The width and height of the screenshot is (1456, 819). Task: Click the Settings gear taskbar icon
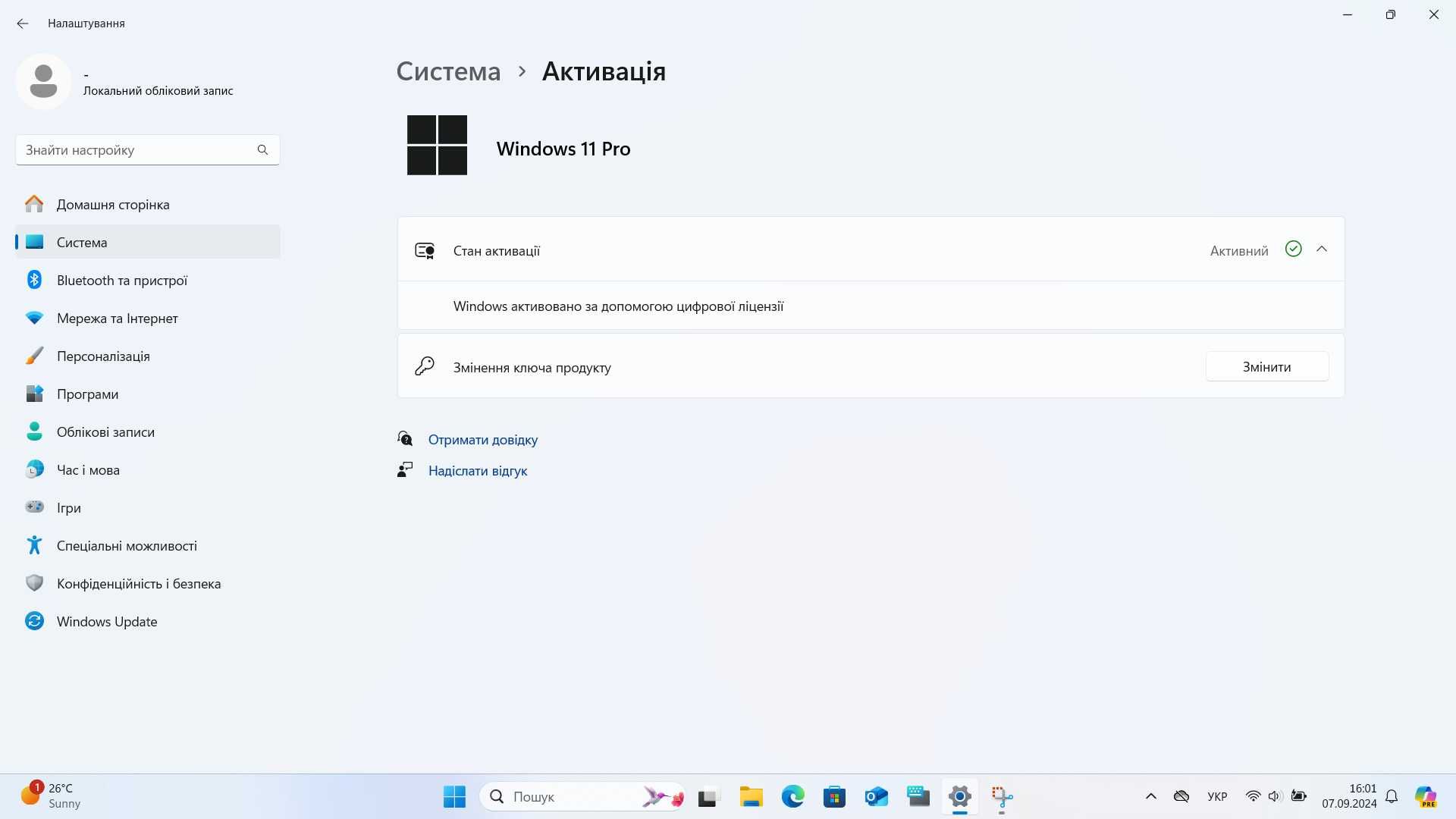pos(959,796)
